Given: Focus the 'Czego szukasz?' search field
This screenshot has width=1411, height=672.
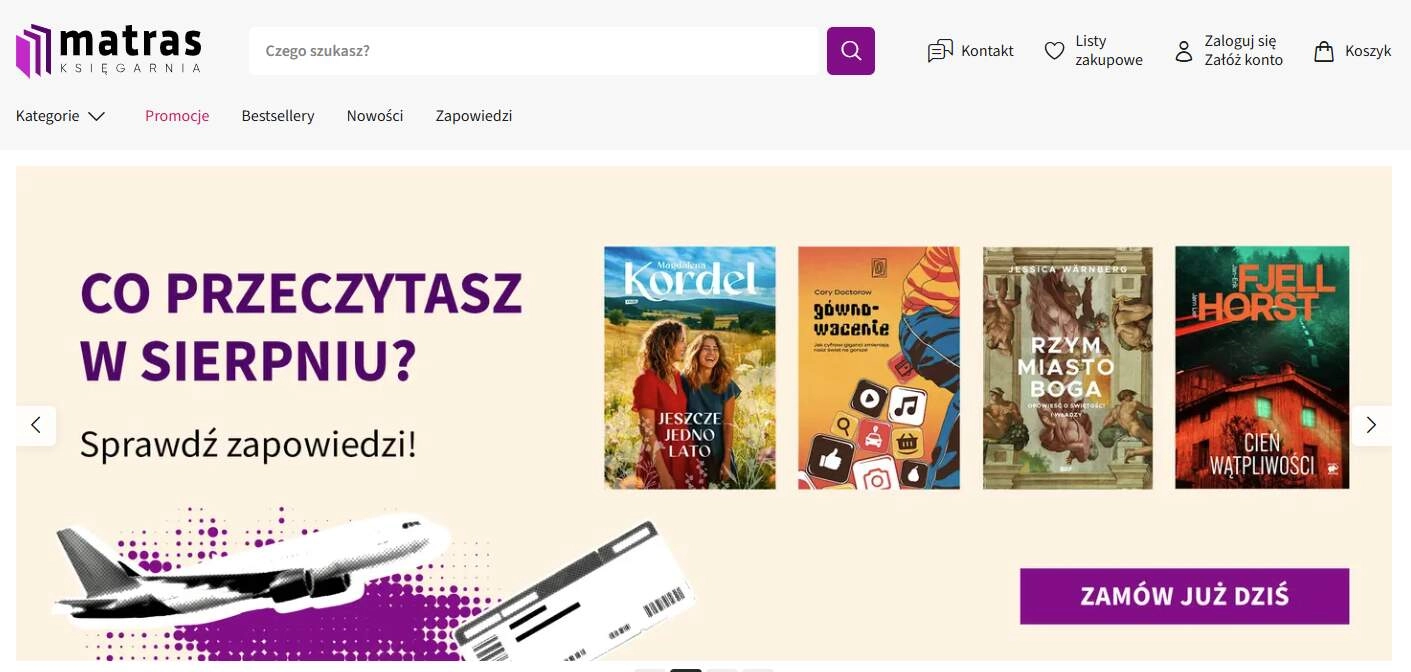Looking at the screenshot, I should (x=534, y=51).
